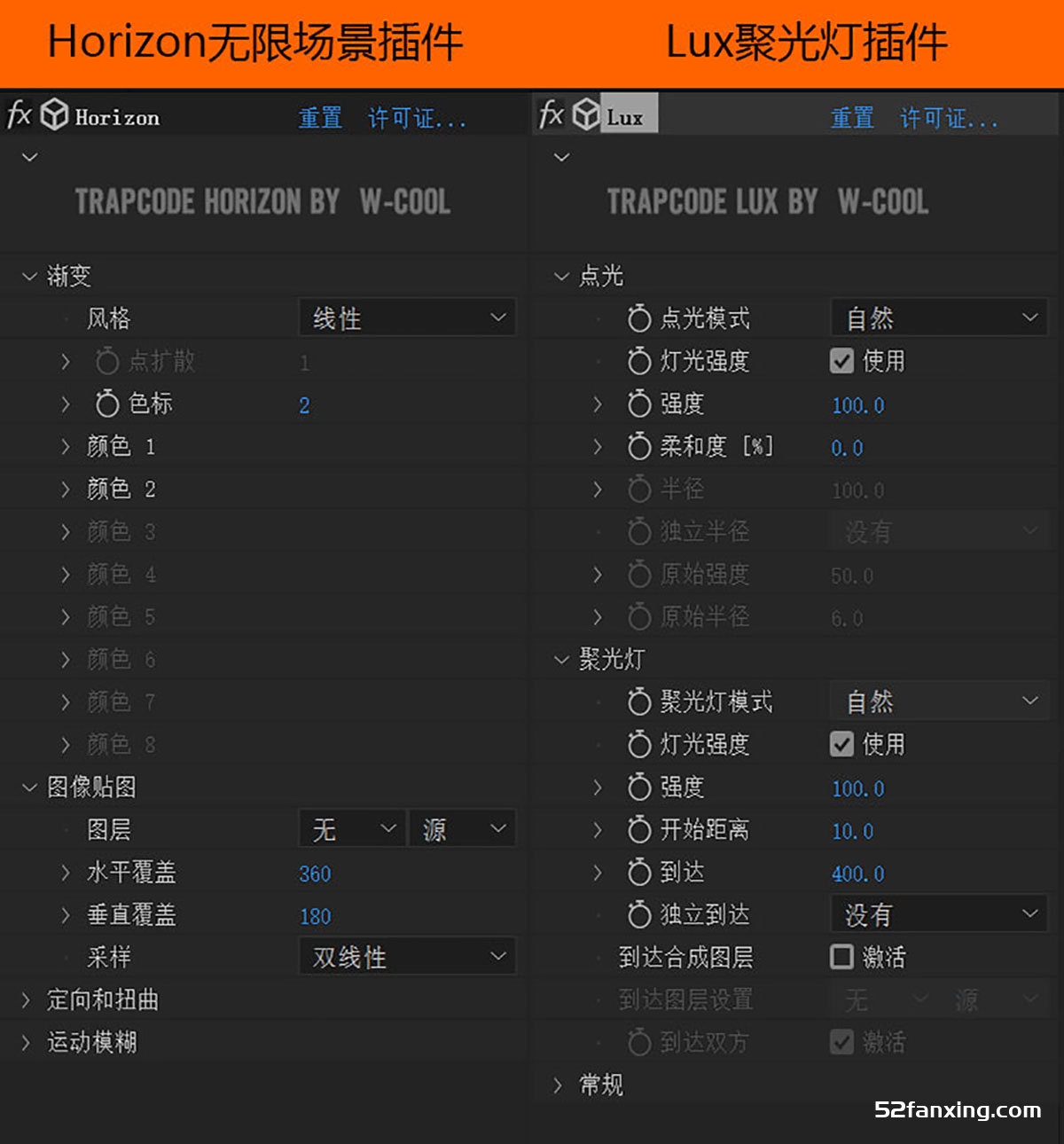Click the dimmed 到达双方 stopwatch

pos(639,1042)
